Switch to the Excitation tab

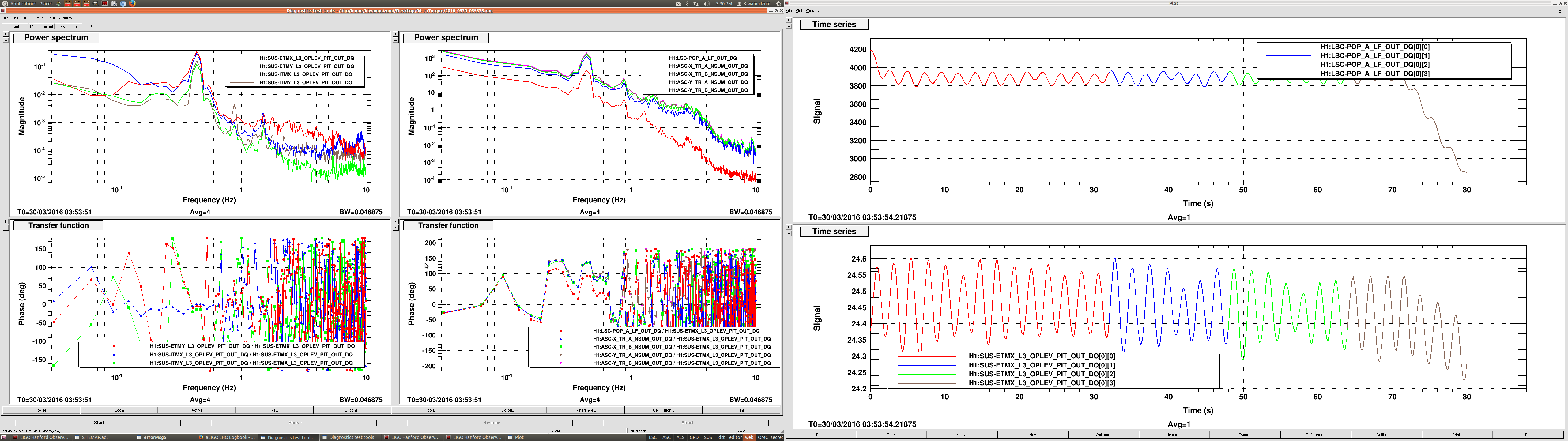(x=68, y=26)
